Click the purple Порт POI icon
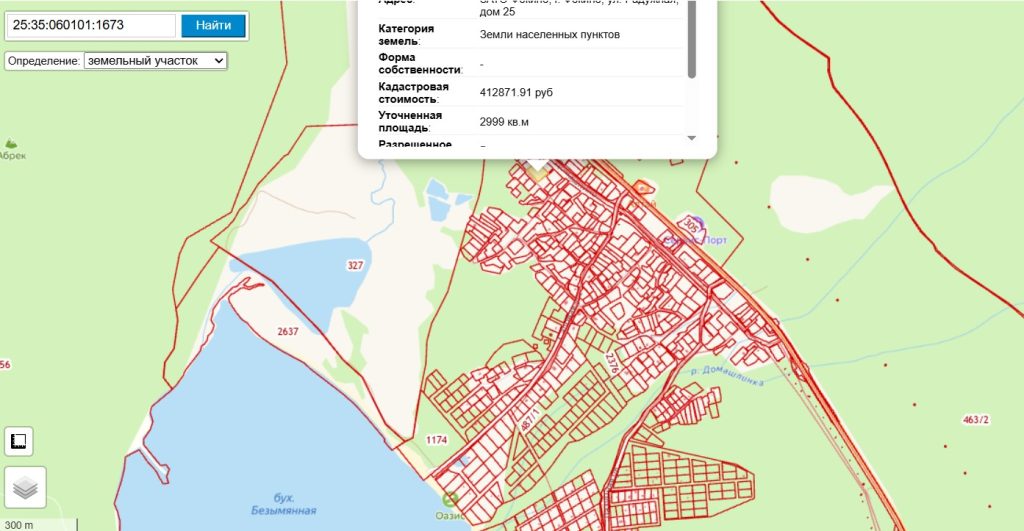1024x531 pixels. coord(697,223)
